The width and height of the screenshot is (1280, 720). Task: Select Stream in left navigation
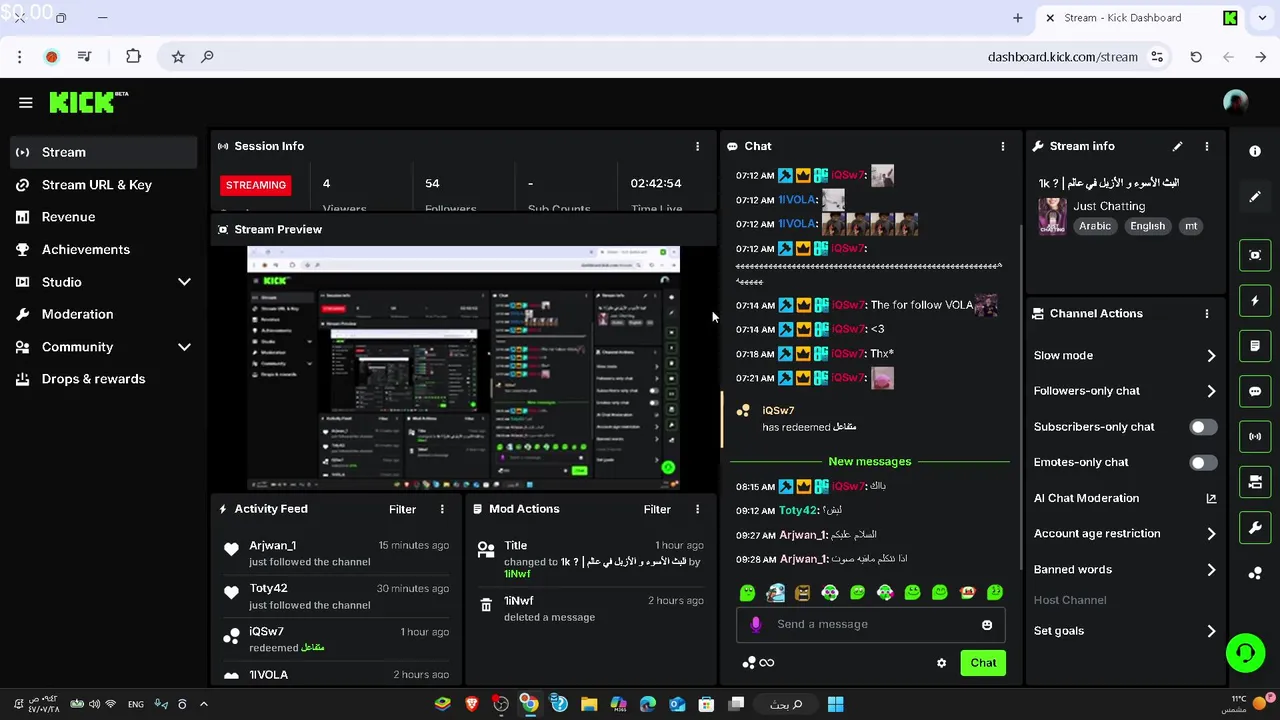tap(104, 152)
